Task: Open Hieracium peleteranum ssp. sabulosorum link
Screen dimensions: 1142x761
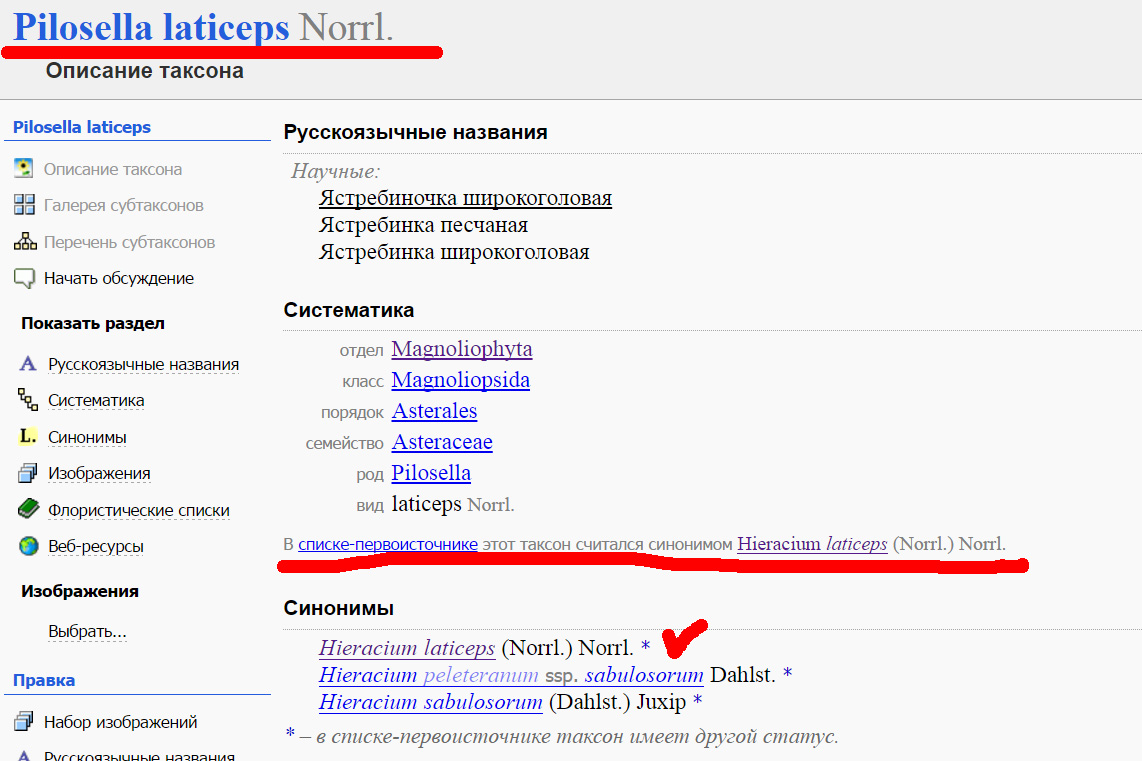Action: (x=511, y=675)
